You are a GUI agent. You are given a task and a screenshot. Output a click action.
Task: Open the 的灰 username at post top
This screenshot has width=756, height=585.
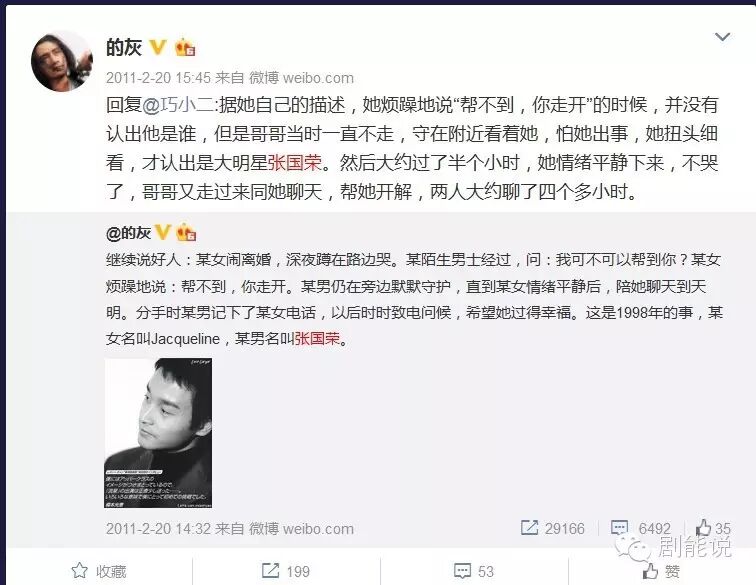coord(124,47)
